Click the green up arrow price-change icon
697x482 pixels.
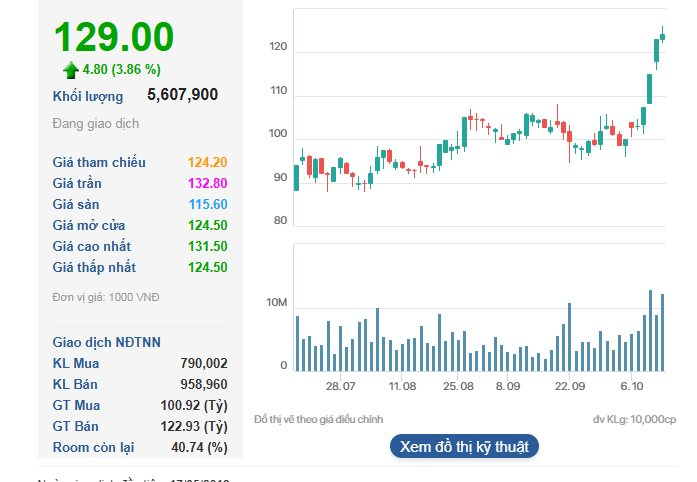pyautogui.click(x=70, y=69)
